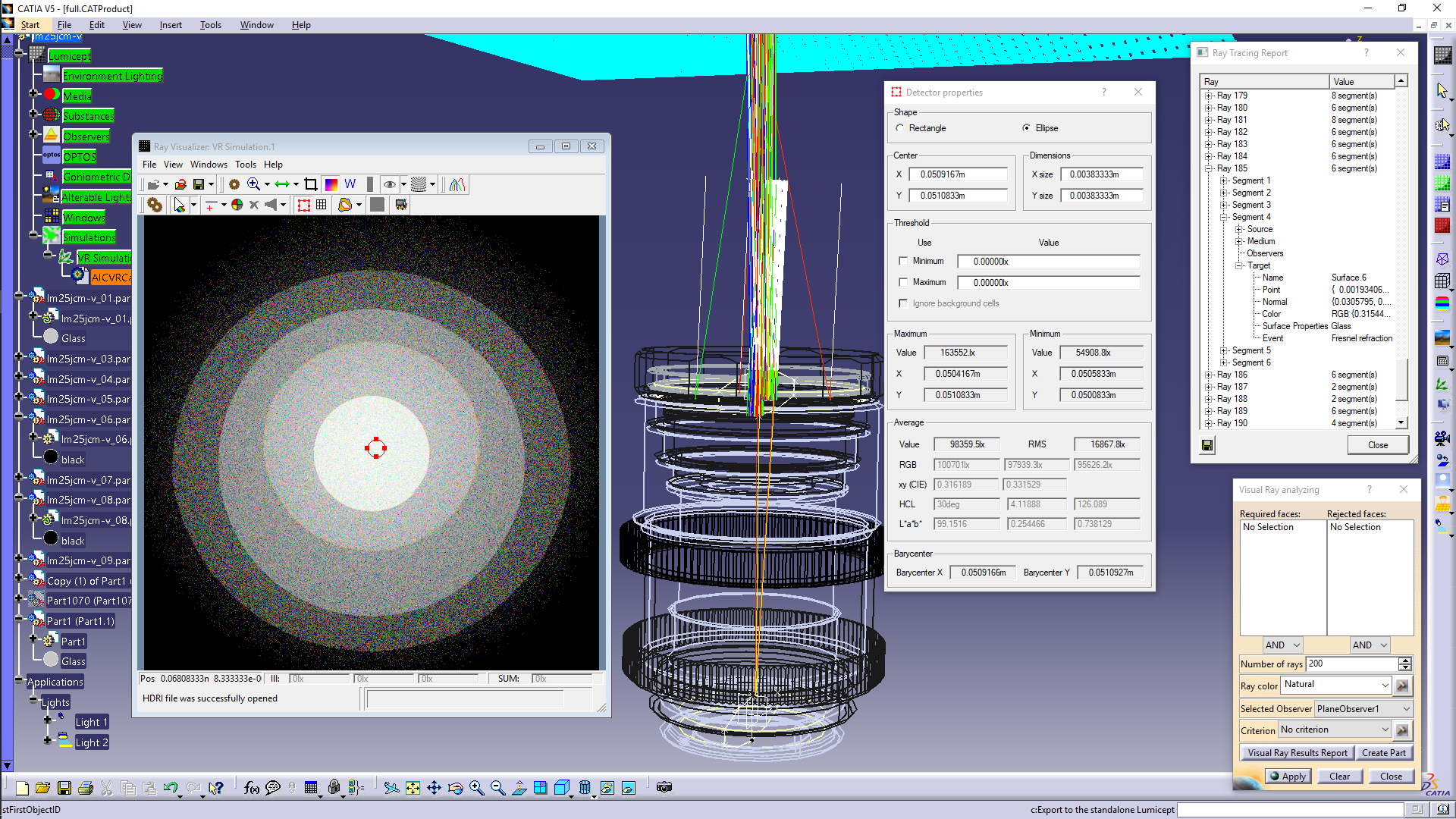Click the Pan four-arrow icon
This screenshot has height=819, width=1456.
434,788
